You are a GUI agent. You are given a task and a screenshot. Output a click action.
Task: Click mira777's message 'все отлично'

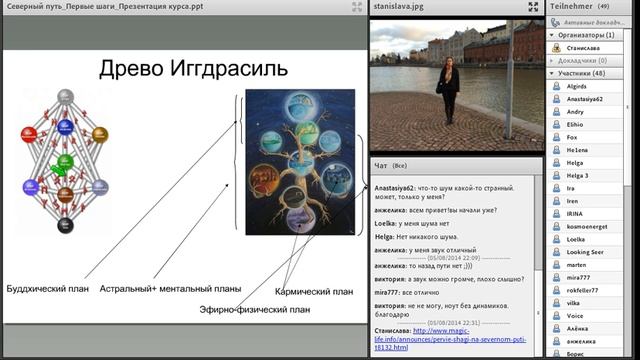[420, 292]
